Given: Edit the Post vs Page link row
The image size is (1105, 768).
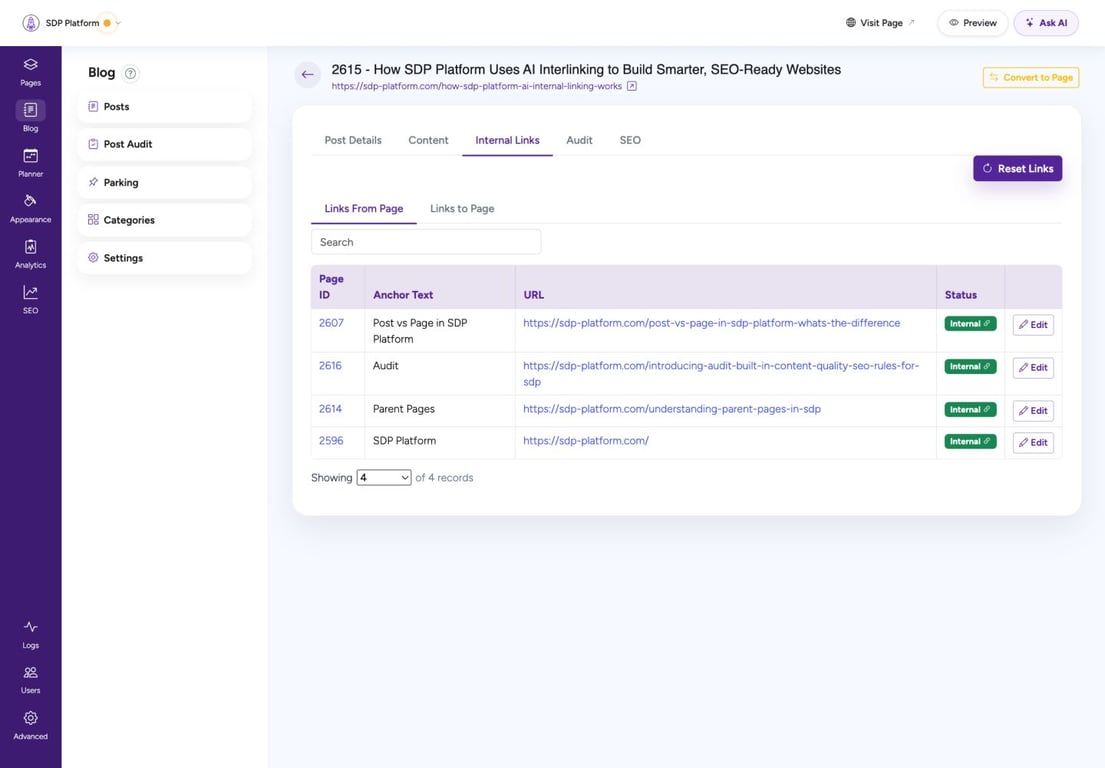Looking at the screenshot, I should pos(1033,325).
